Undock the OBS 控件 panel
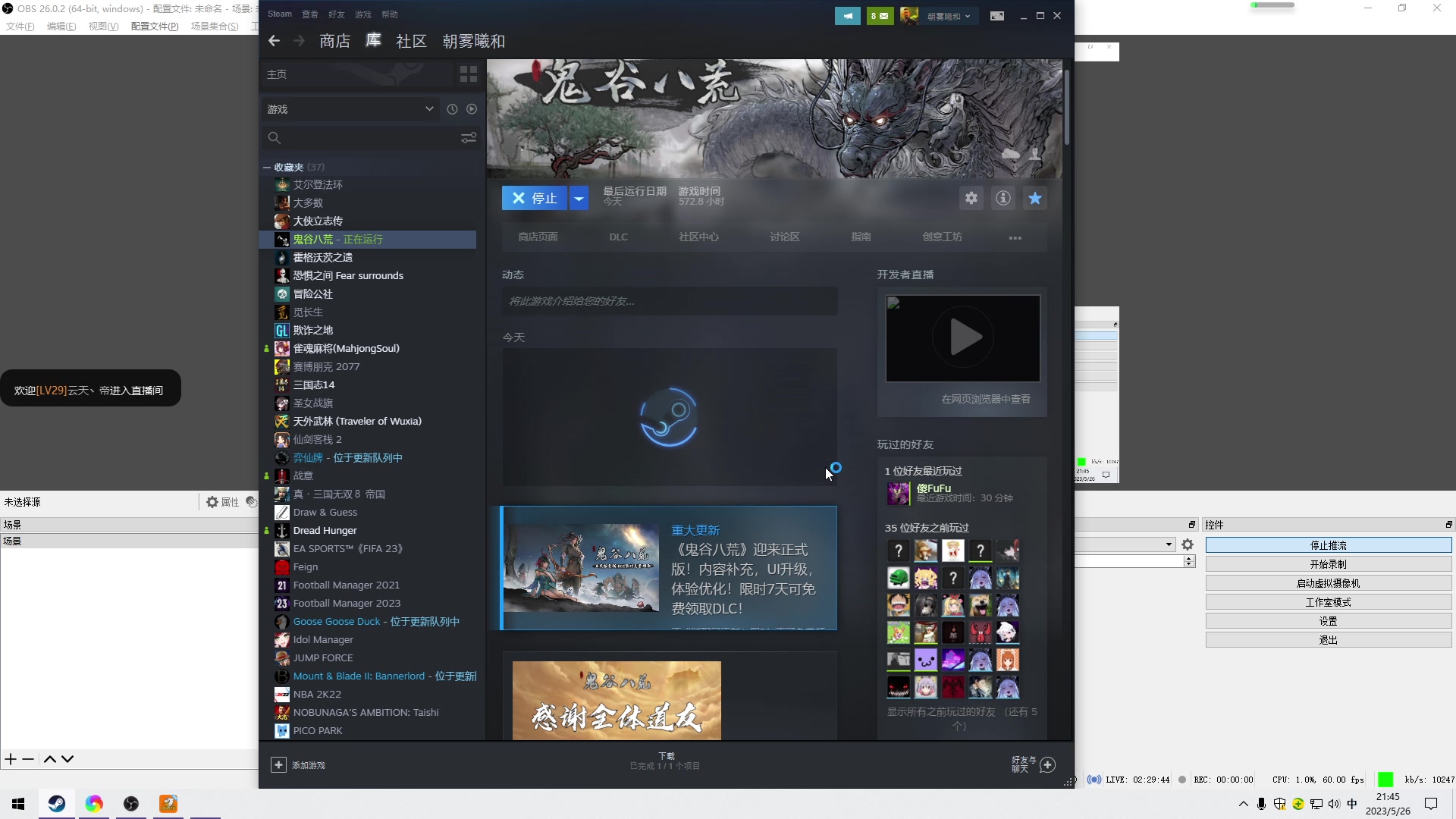This screenshot has height=819, width=1456. pyautogui.click(x=1448, y=525)
